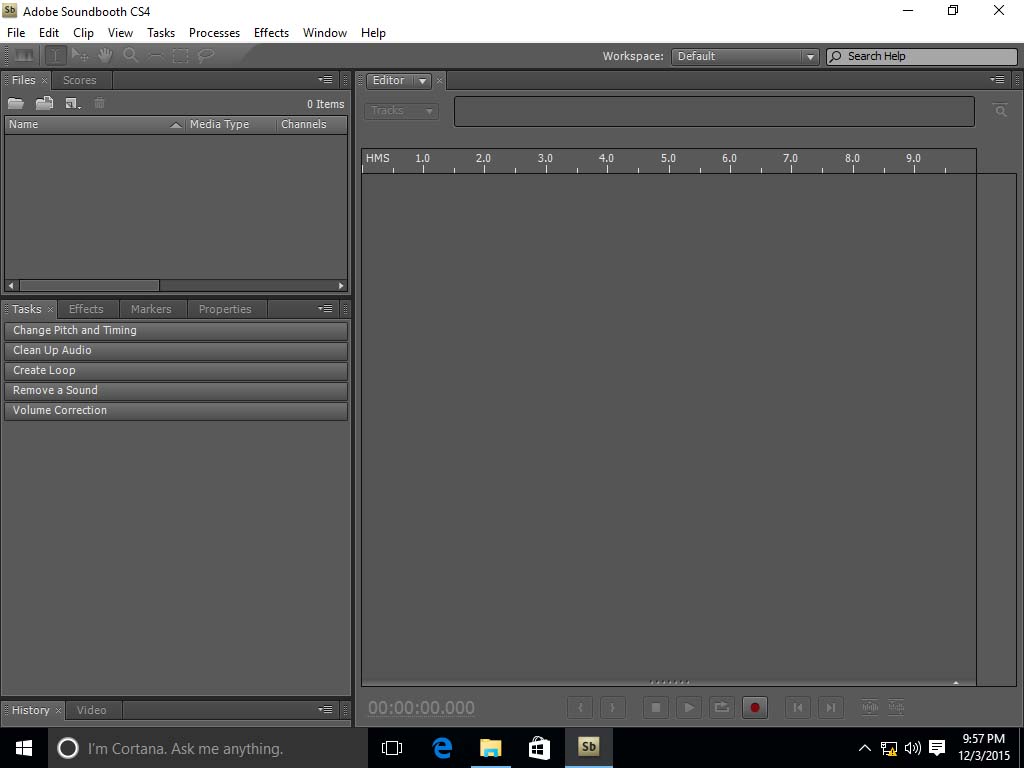Viewport: 1024px width, 768px height.
Task: Switch to the Markers tab
Action: [151, 309]
